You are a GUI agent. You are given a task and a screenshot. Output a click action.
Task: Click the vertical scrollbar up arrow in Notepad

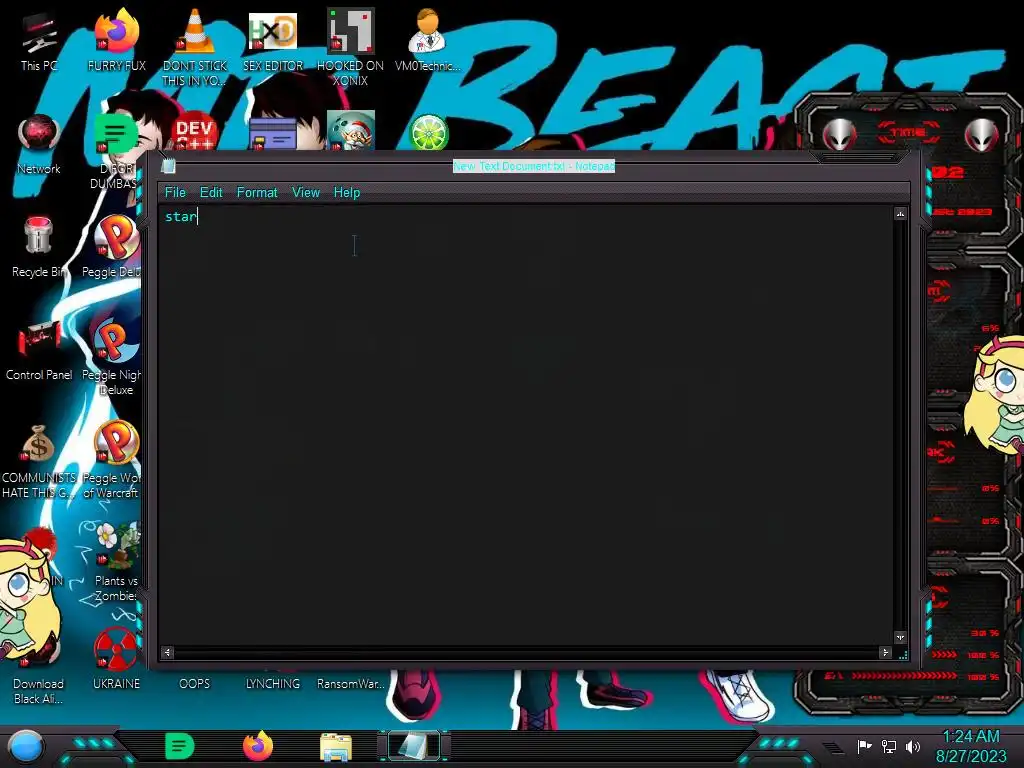[901, 214]
